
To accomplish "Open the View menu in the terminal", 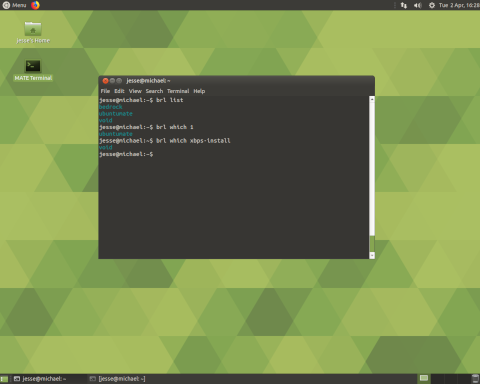I will pyautogui.click(x=135, y=91).
